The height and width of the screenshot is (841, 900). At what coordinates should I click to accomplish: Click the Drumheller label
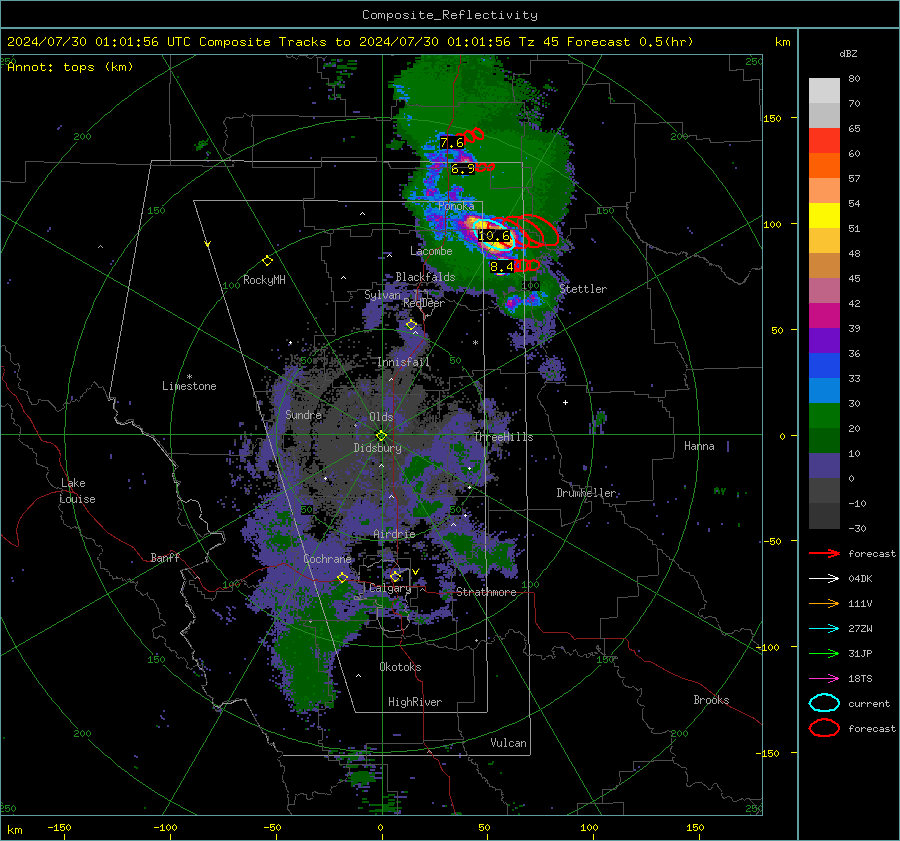pyautogui.click(x=587, y=493)
